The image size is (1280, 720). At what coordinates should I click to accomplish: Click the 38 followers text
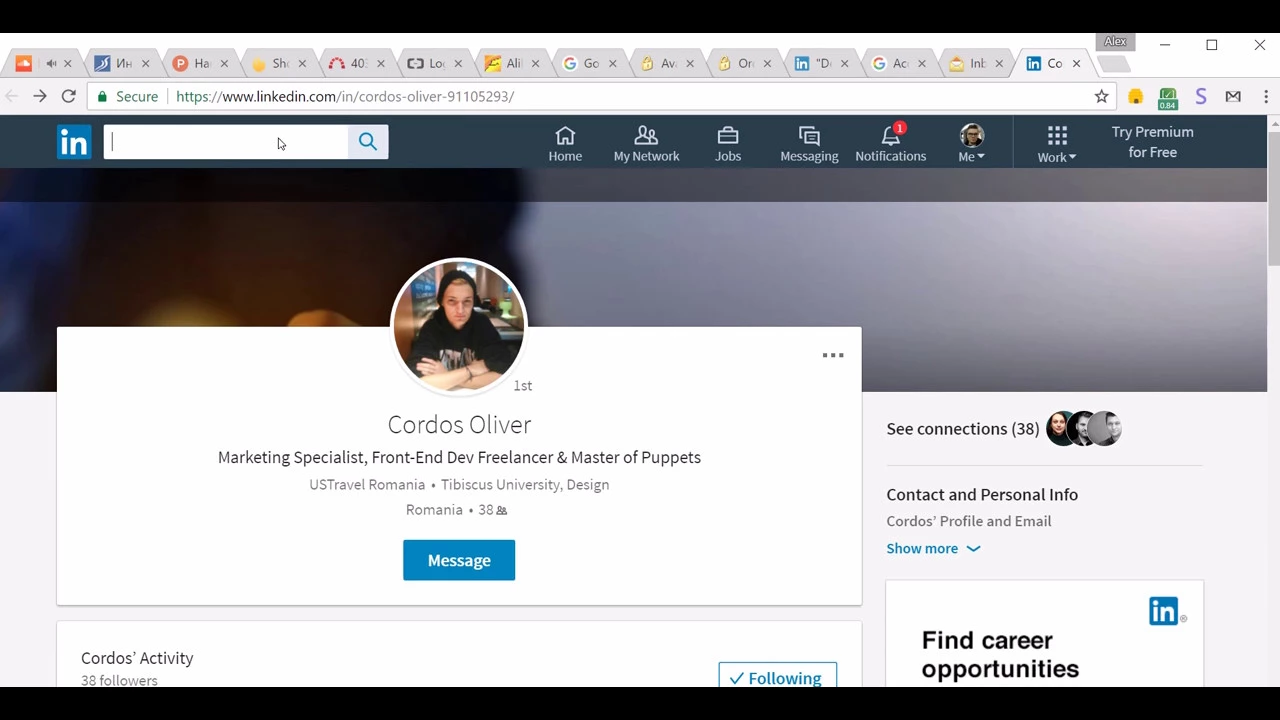119,680
